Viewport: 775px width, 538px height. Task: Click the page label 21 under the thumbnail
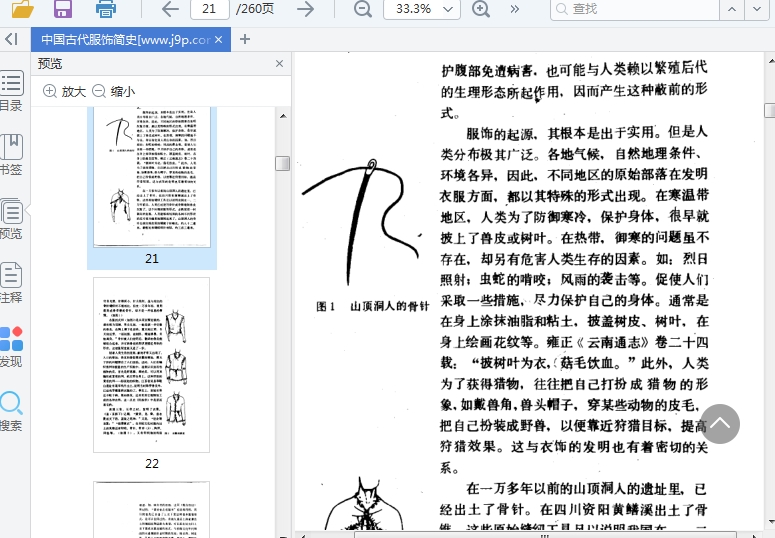click(x=152, y=259)
